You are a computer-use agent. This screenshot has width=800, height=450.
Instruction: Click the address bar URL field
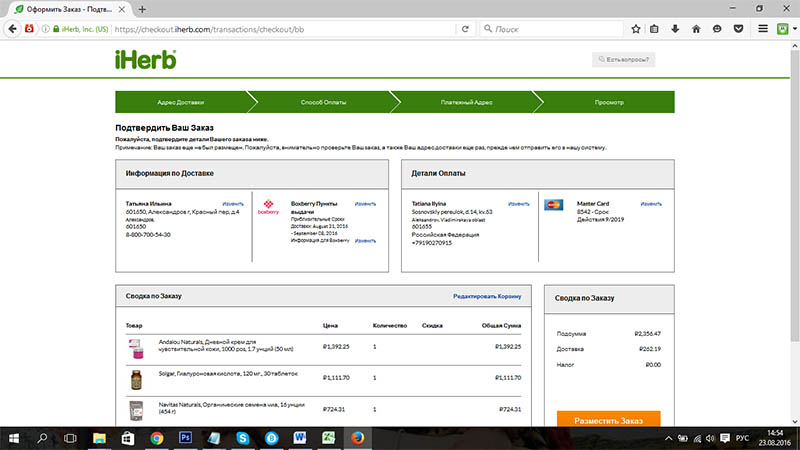[283, 29]
